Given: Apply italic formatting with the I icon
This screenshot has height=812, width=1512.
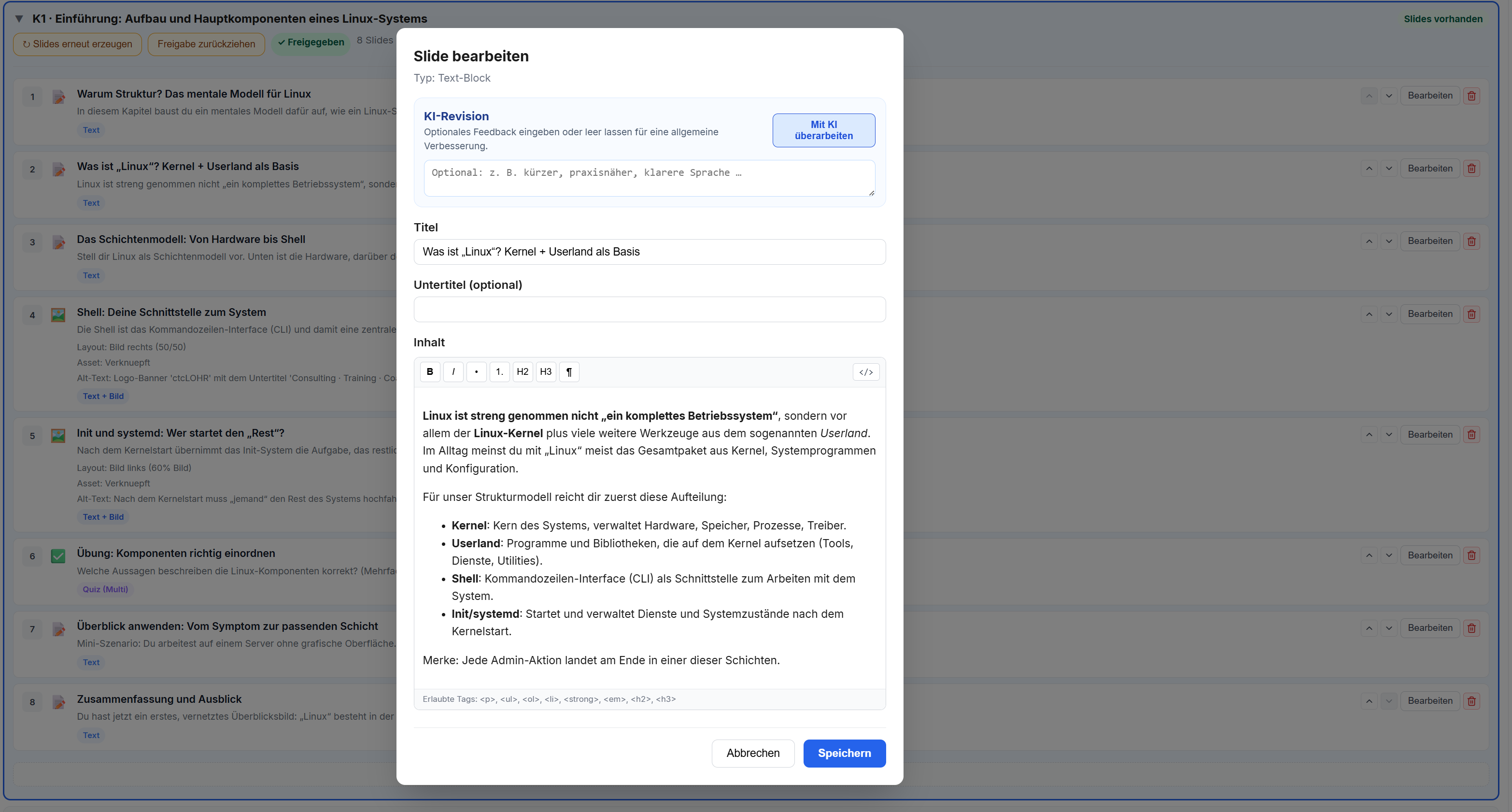Looking at the screenshot, I should (453, 371).
